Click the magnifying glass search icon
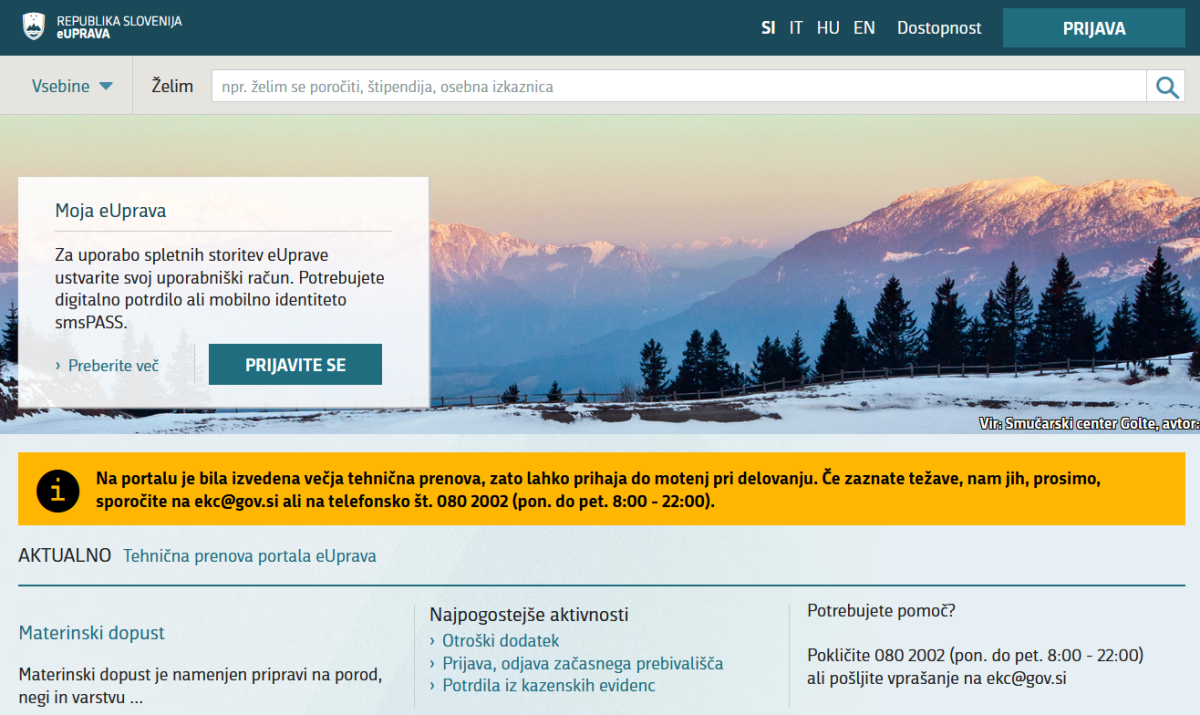The image size is (1200, 715). point(1167,87)
